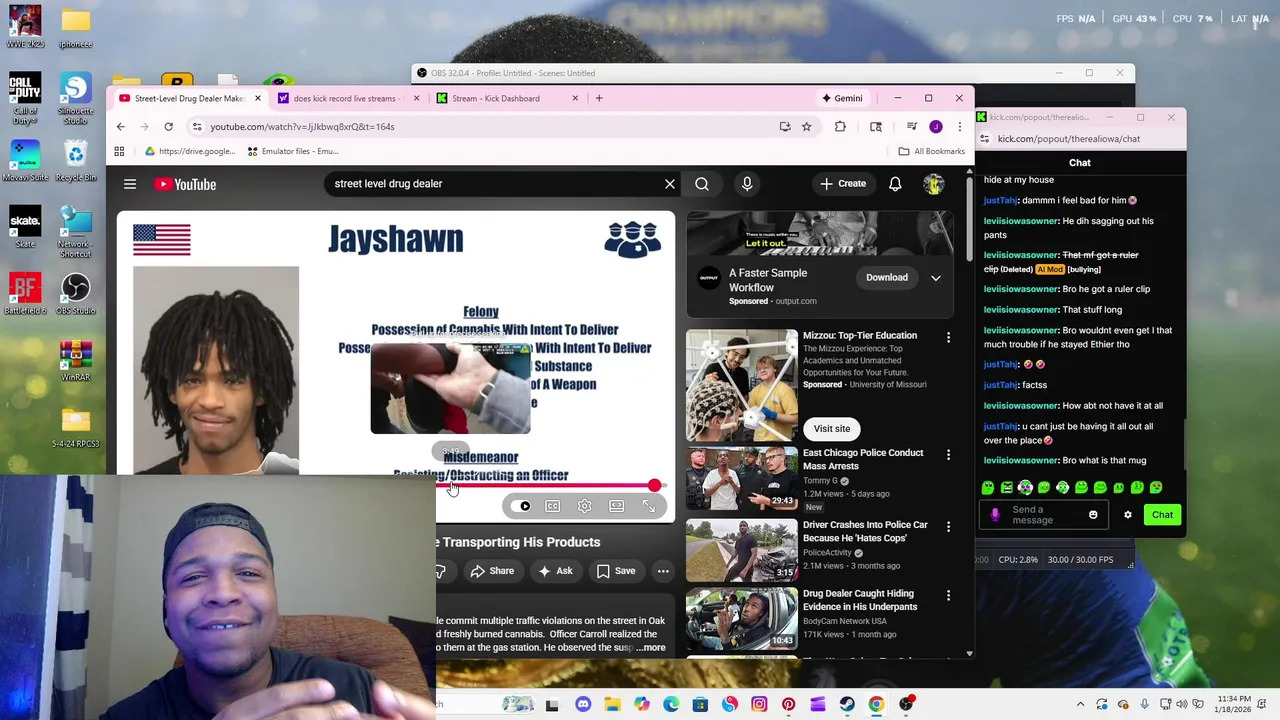Open the emoji picker in Kick chat

1093,515
